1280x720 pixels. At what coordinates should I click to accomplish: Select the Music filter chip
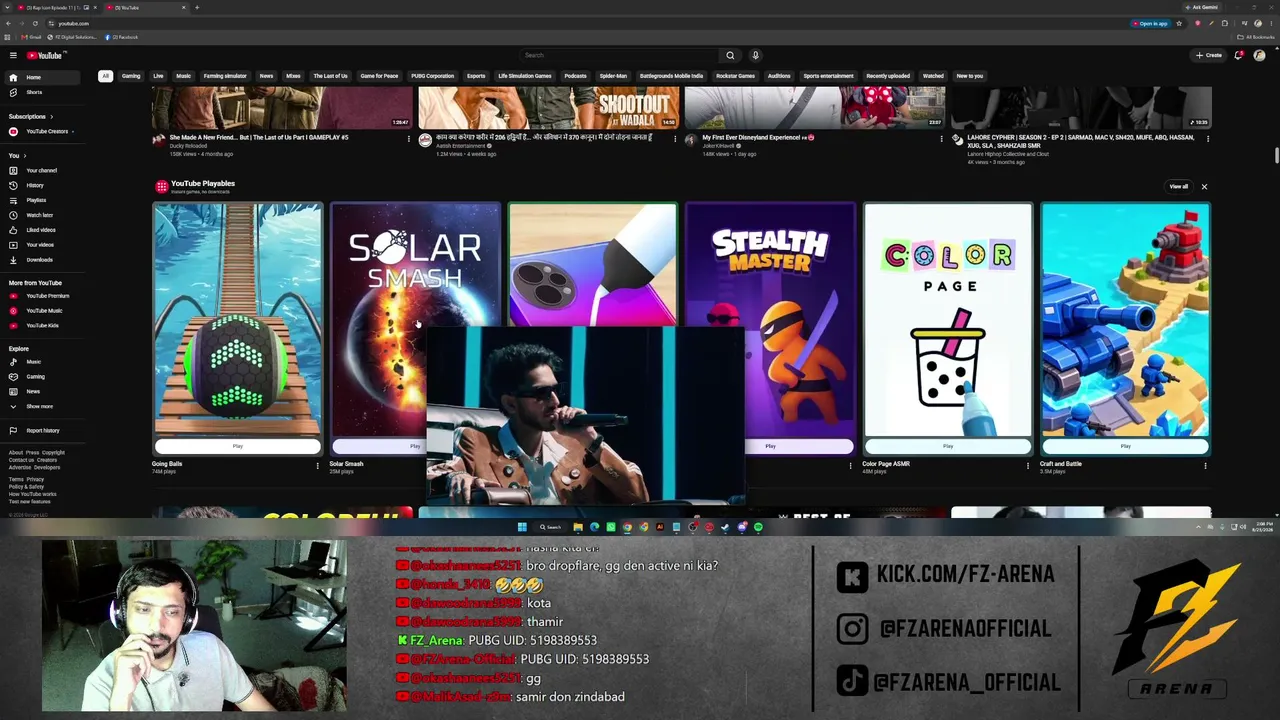click(184, 76)
